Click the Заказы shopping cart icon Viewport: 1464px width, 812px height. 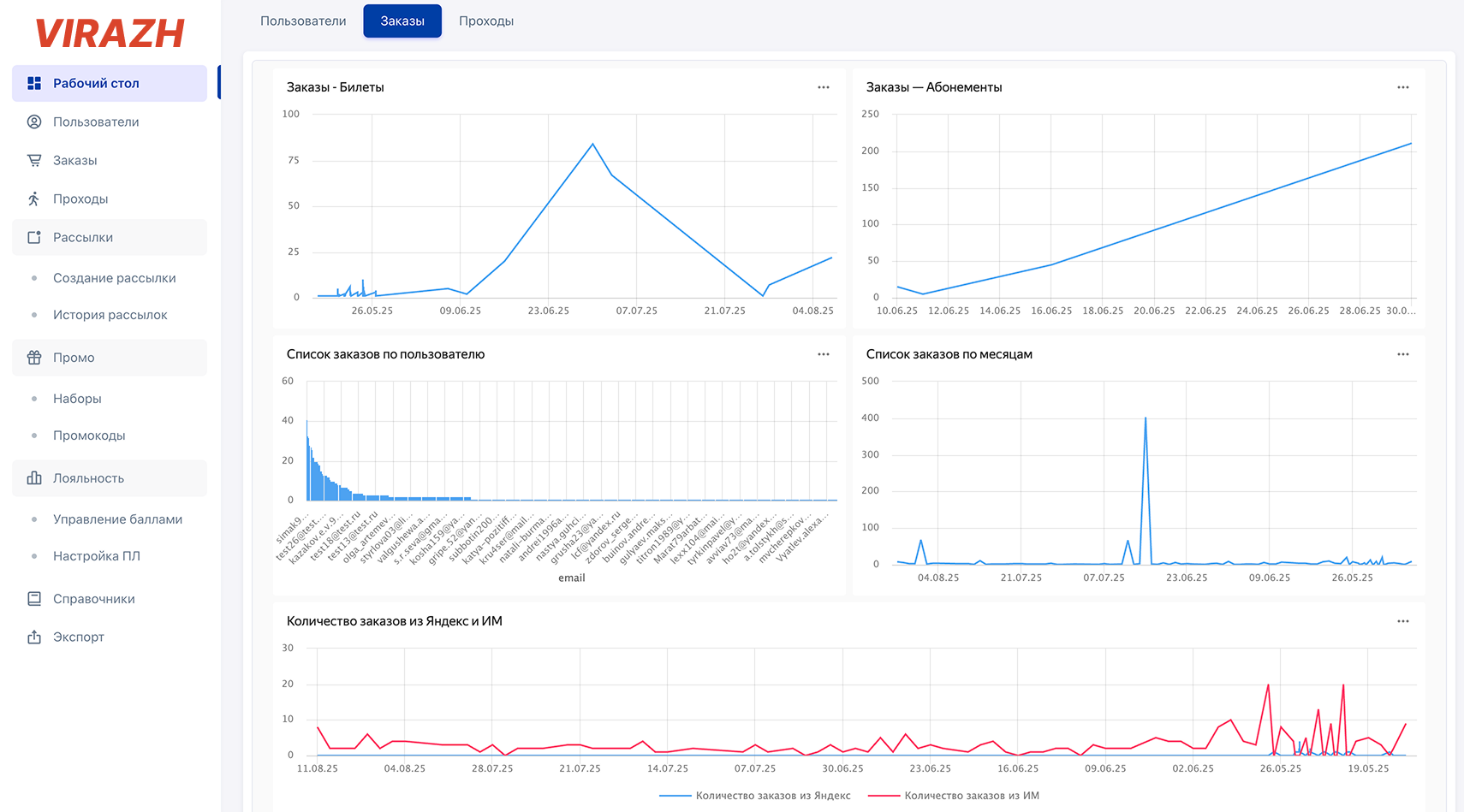coord(34,160)
